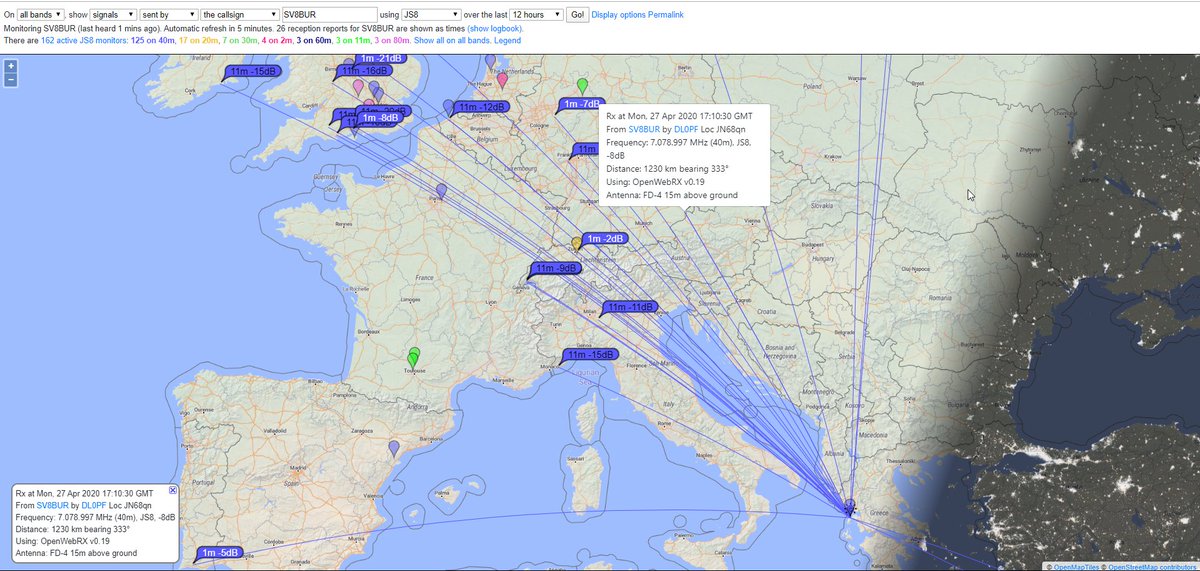Click the pink monitor pin in the Netherlands
Viewport: 1200px width, 571px height.
(503, 81)
